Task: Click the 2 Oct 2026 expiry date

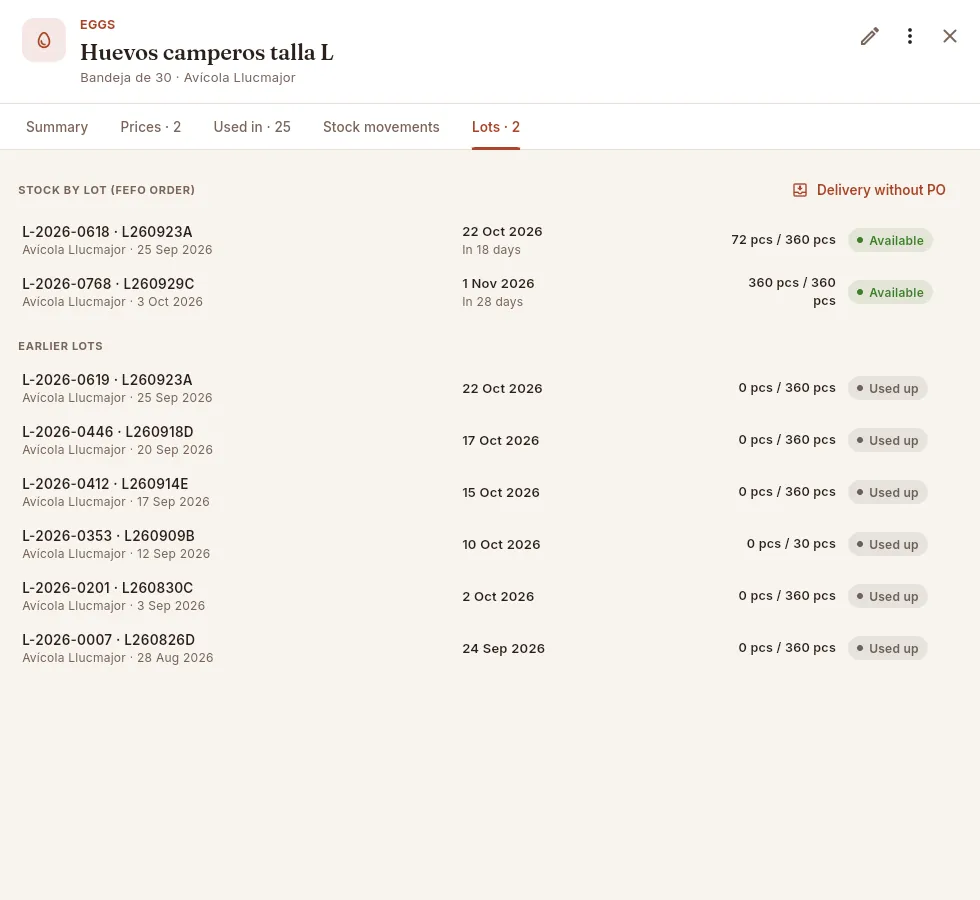Action: click(498, 596)
